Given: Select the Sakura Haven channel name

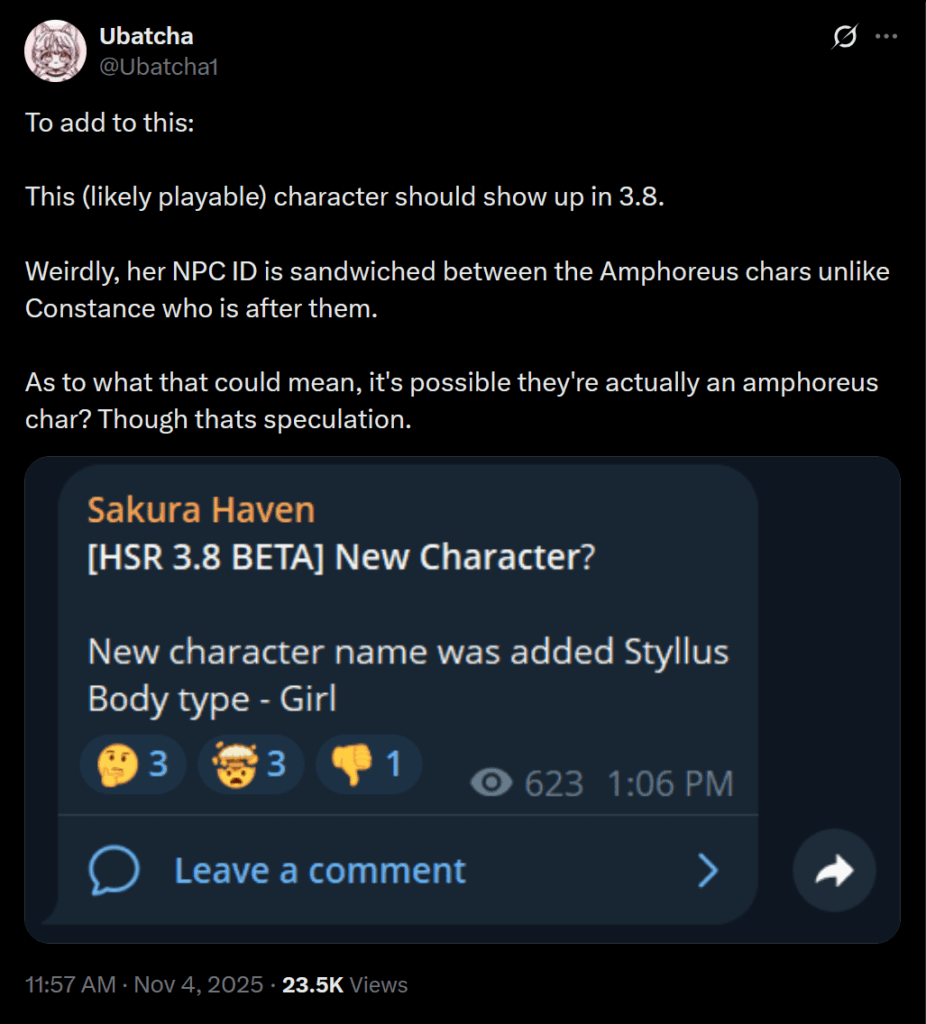Looking at the screenshot, I should (198, 510).
